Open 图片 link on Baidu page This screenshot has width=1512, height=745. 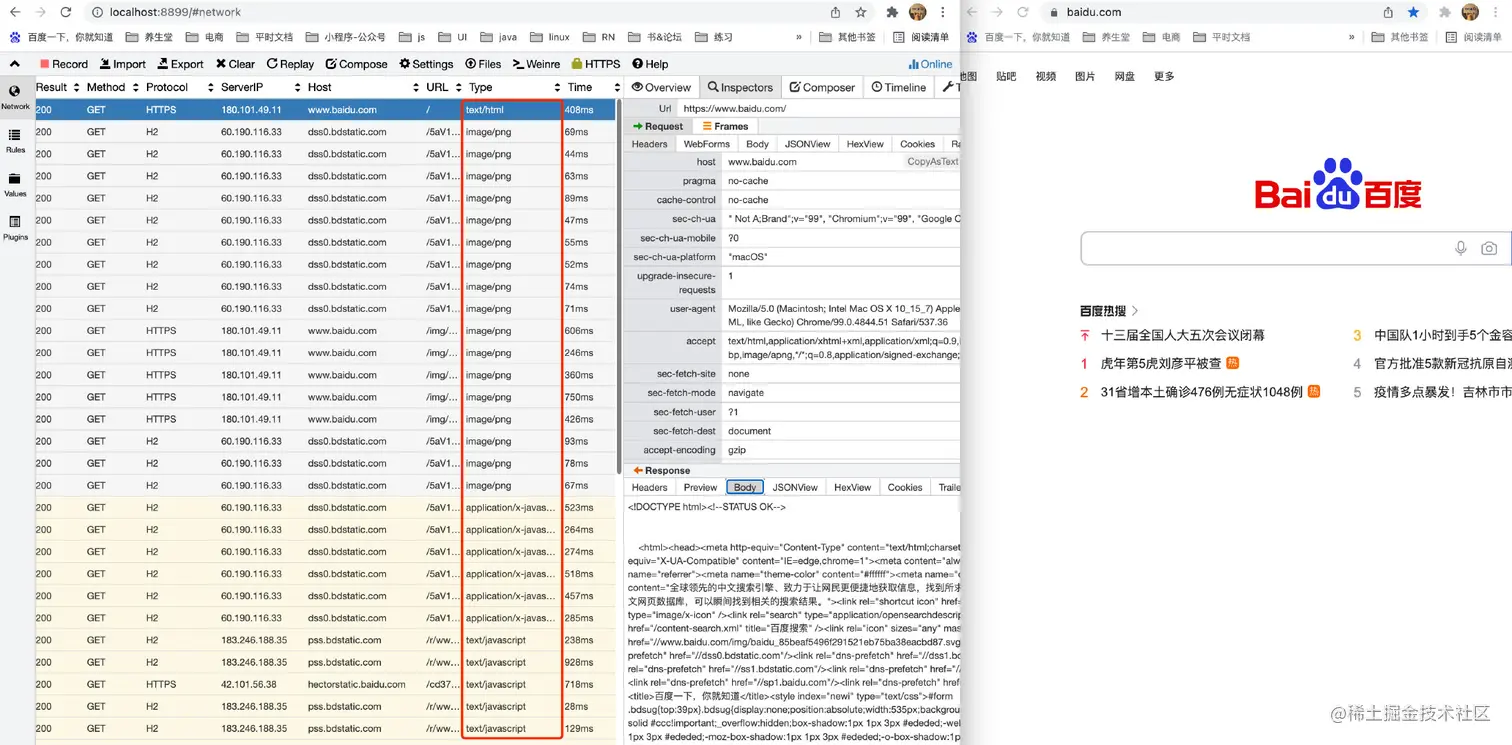pyautogui.click(x=1085, y=76)
